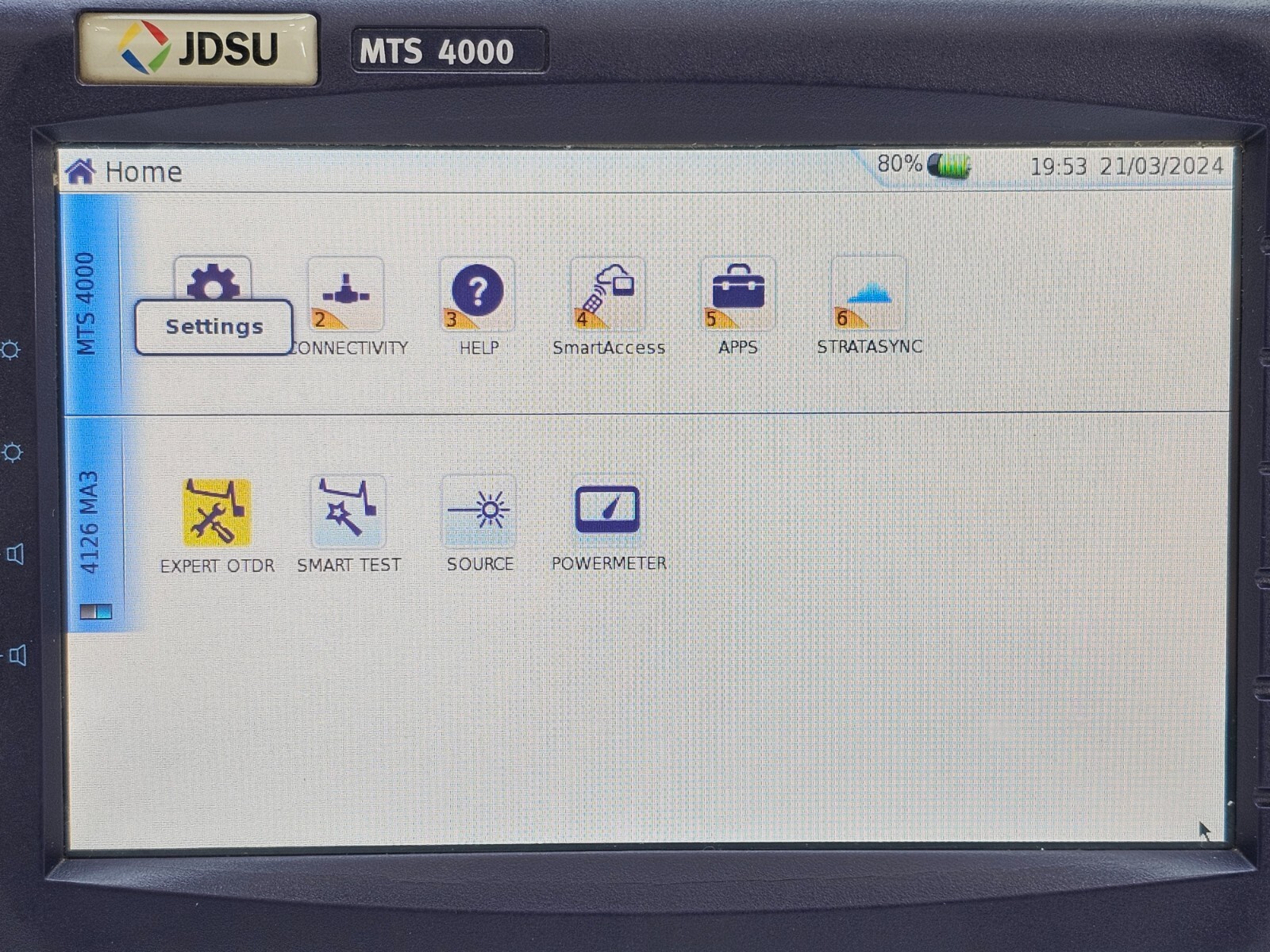Check the battery status icon
1270x952 pixels.
949,167
